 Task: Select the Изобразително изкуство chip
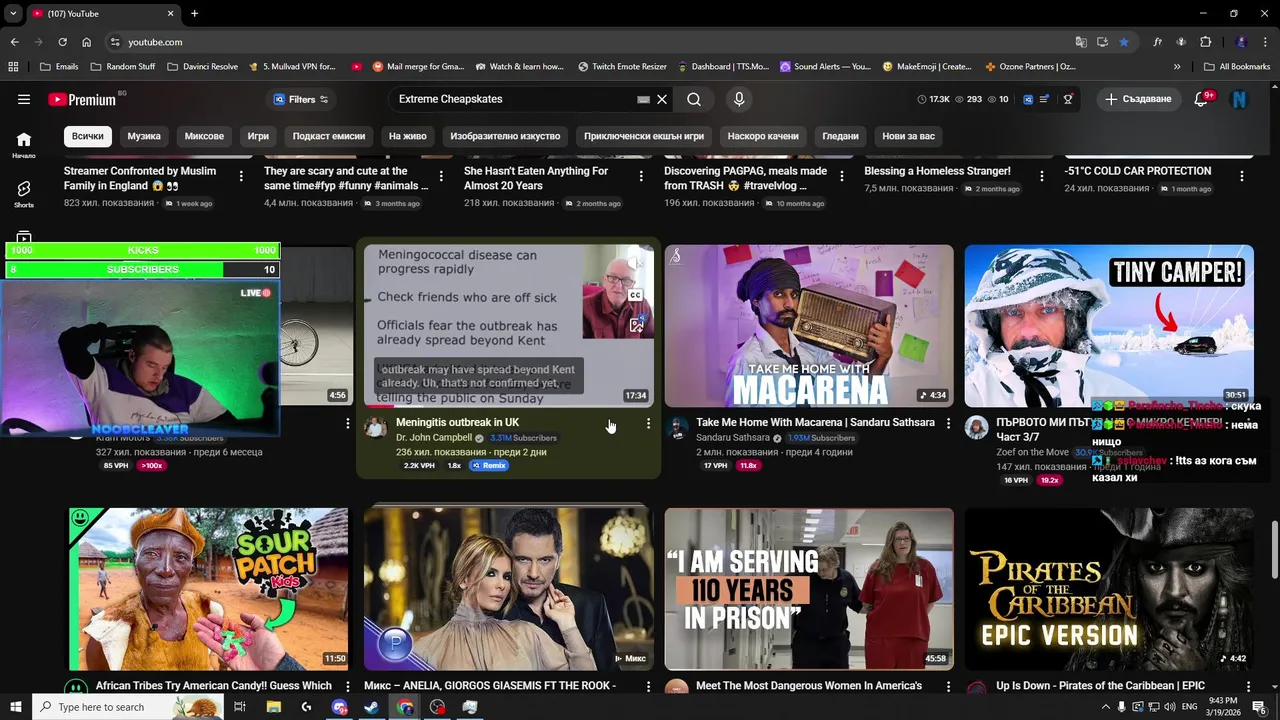point(505,136)
